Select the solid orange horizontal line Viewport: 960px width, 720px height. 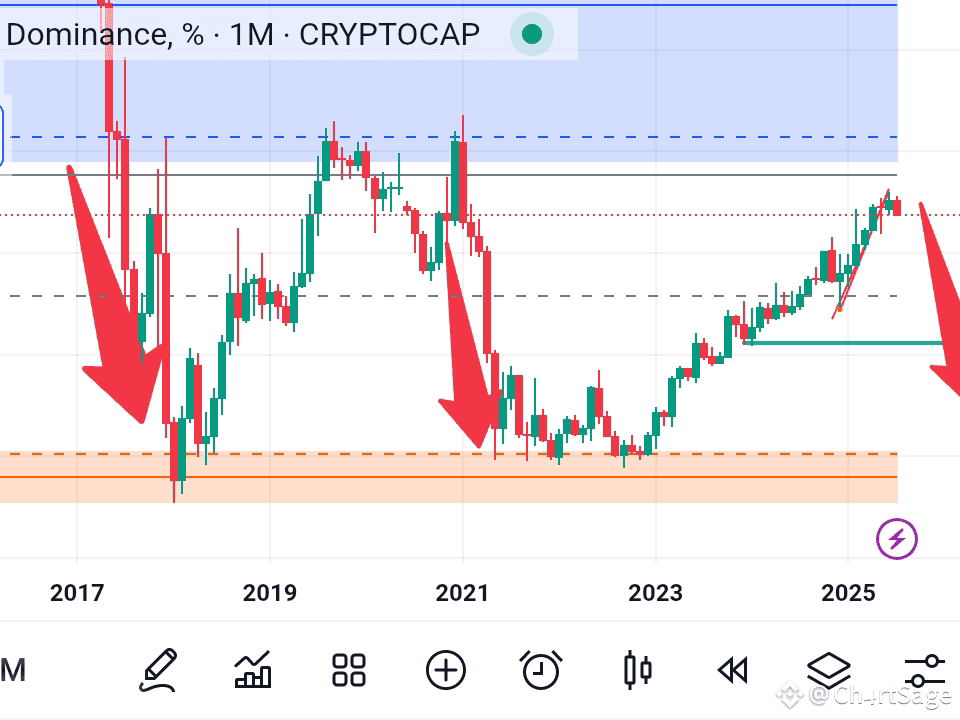pos(449,476)
